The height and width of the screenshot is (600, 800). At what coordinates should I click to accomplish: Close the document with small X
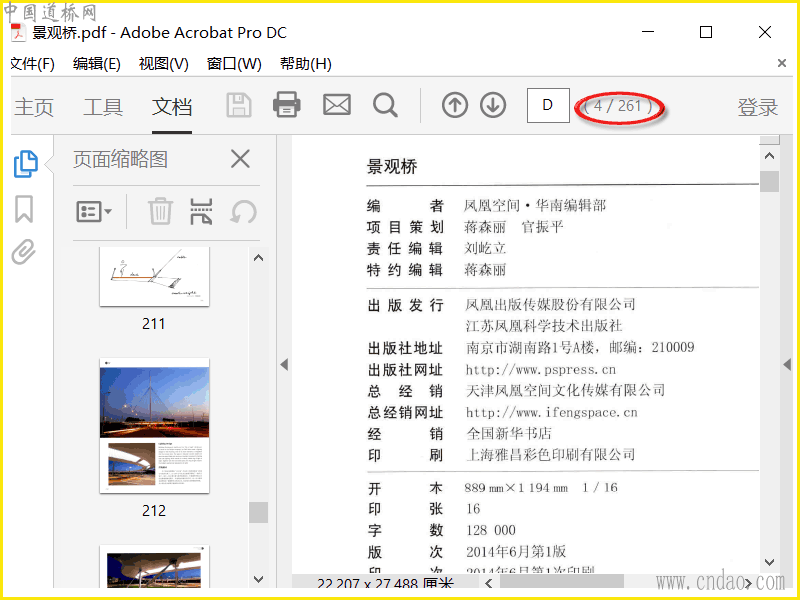[x=781, y=63]
